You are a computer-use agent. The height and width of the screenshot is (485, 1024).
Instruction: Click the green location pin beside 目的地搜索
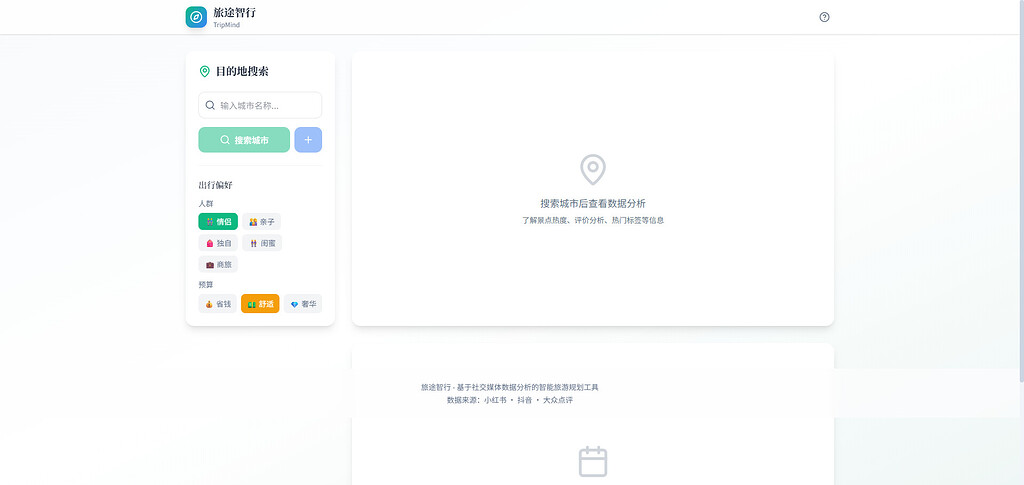(204, 72)
